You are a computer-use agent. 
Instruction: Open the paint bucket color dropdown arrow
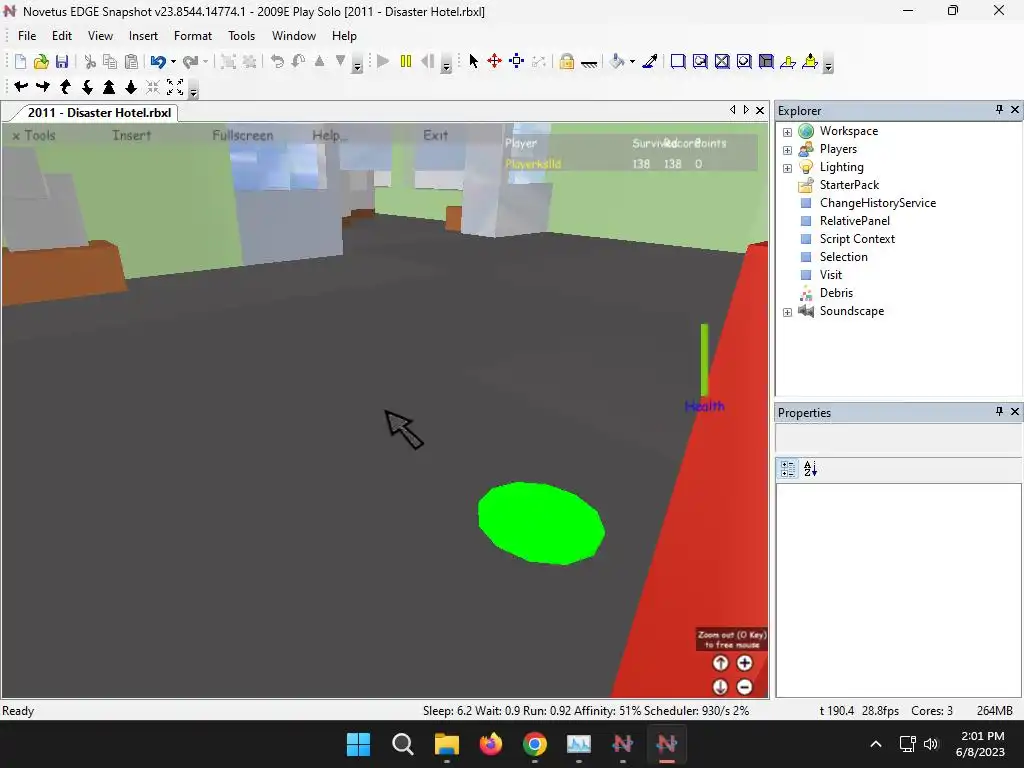[632, 61]
